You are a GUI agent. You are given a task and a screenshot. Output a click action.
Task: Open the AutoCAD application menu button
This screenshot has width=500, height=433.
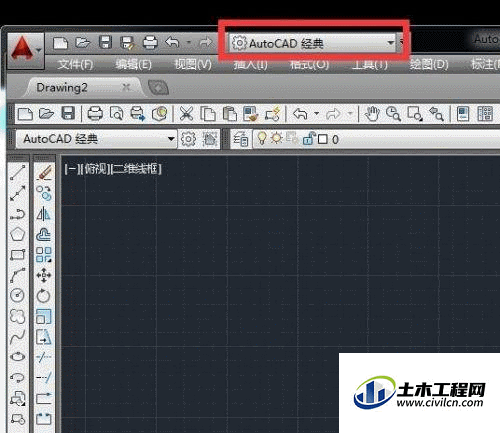point(26,50)
